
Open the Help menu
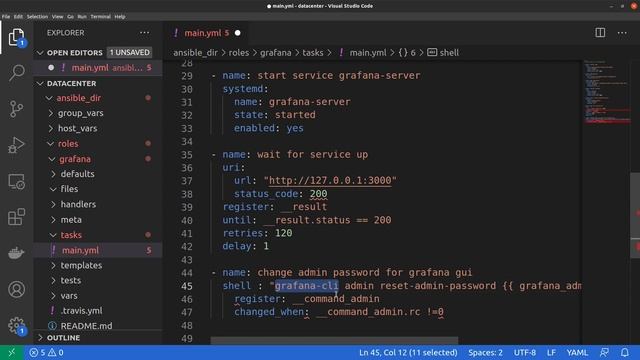click(120, 17)
